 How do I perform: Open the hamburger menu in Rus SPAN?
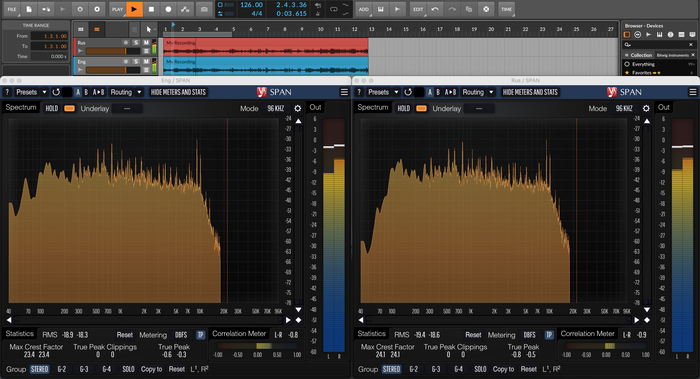pos(692,92)
